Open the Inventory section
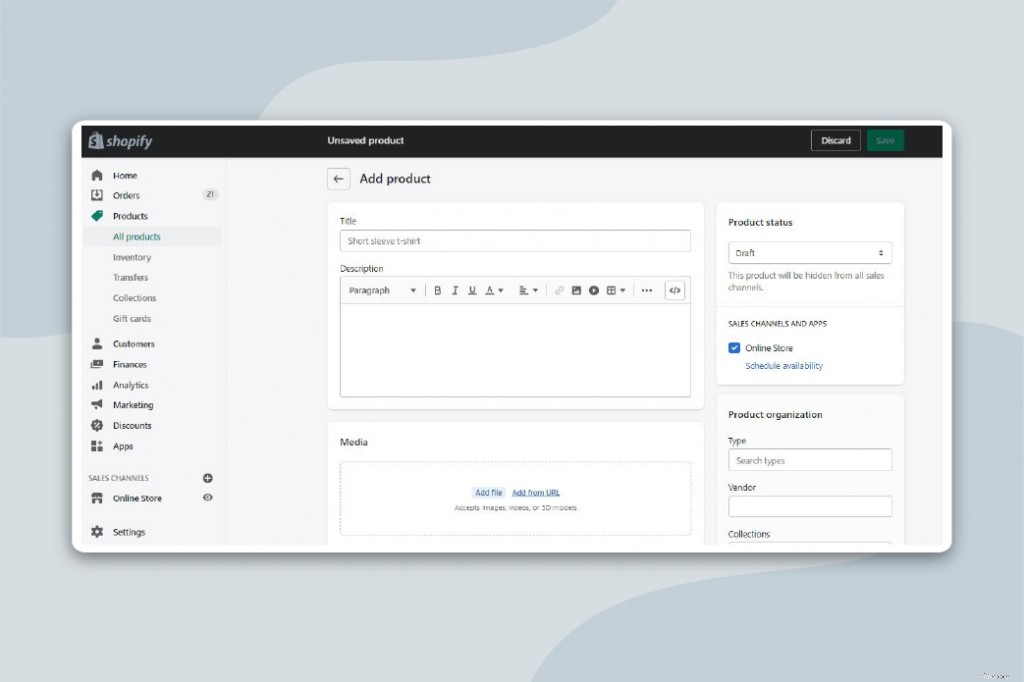The image size is (1024, 682). click(134, 257)
